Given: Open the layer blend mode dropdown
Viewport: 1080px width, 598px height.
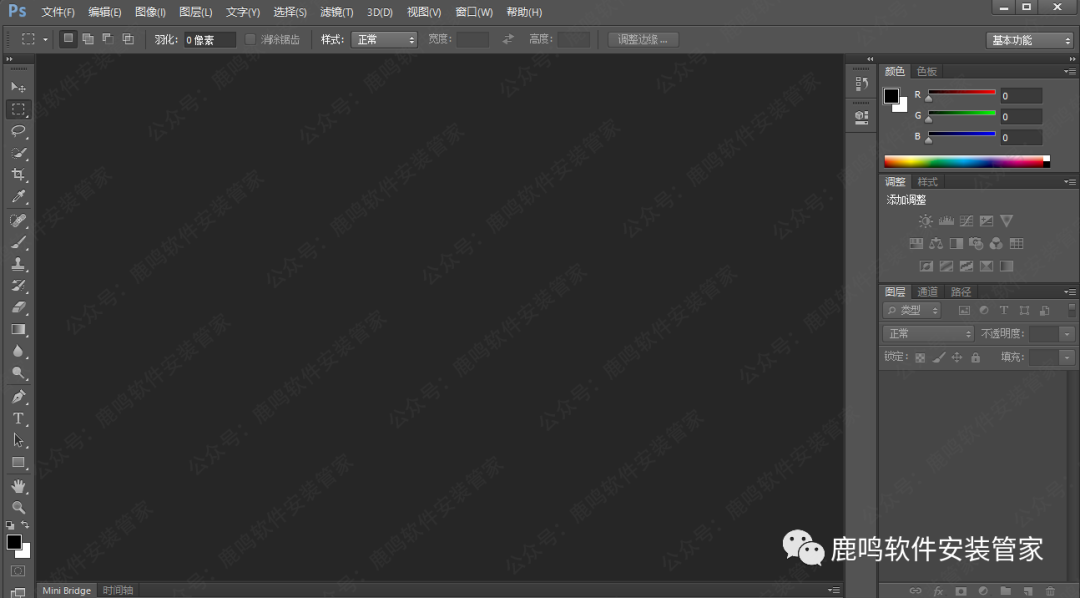Looking at the screenshot, I should coord(928,334).
